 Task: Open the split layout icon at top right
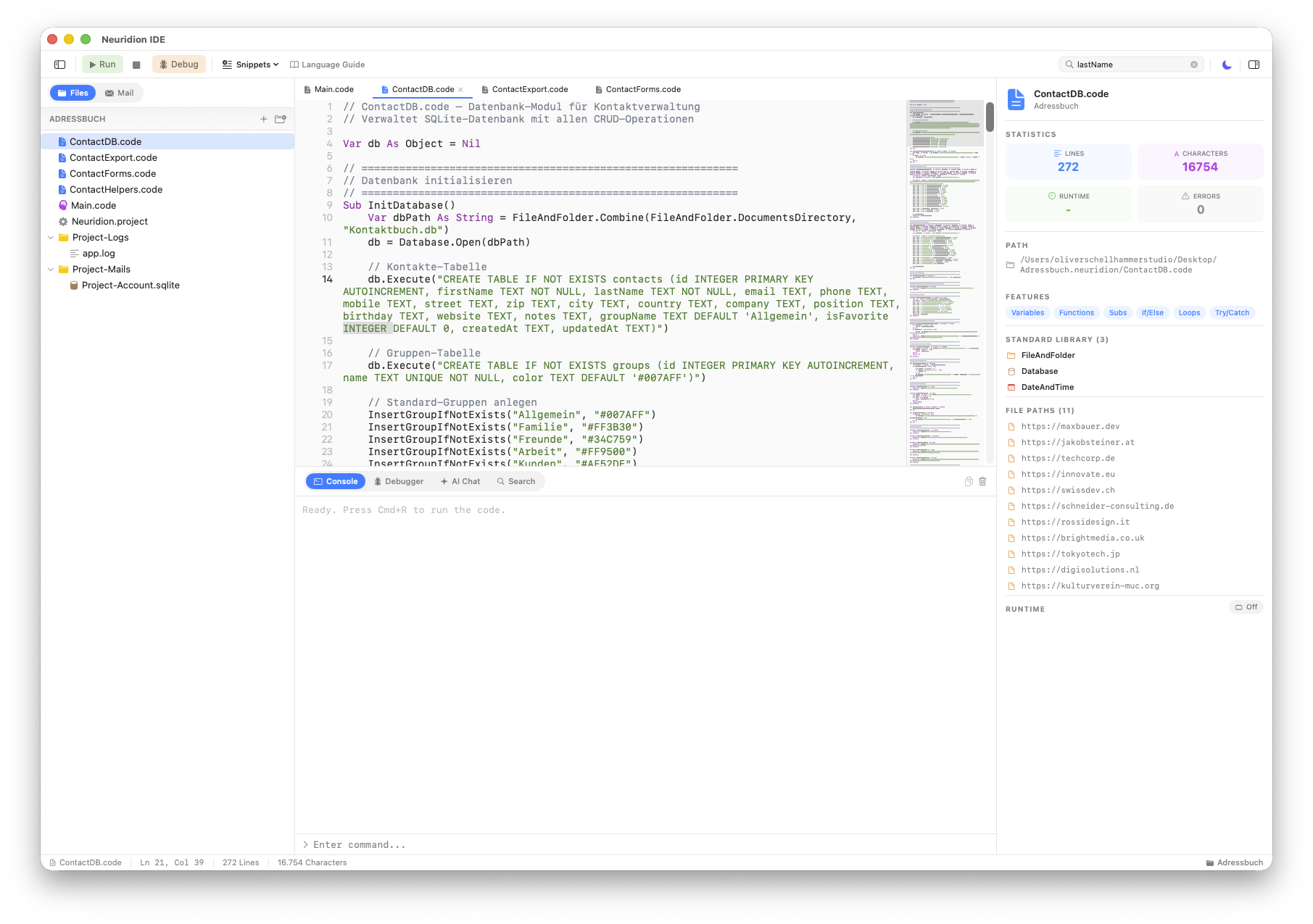point(1254,64)
